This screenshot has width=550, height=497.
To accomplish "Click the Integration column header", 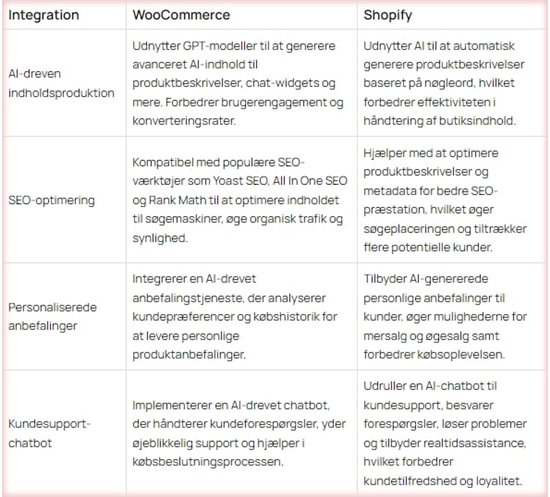I will click(43, 15).
